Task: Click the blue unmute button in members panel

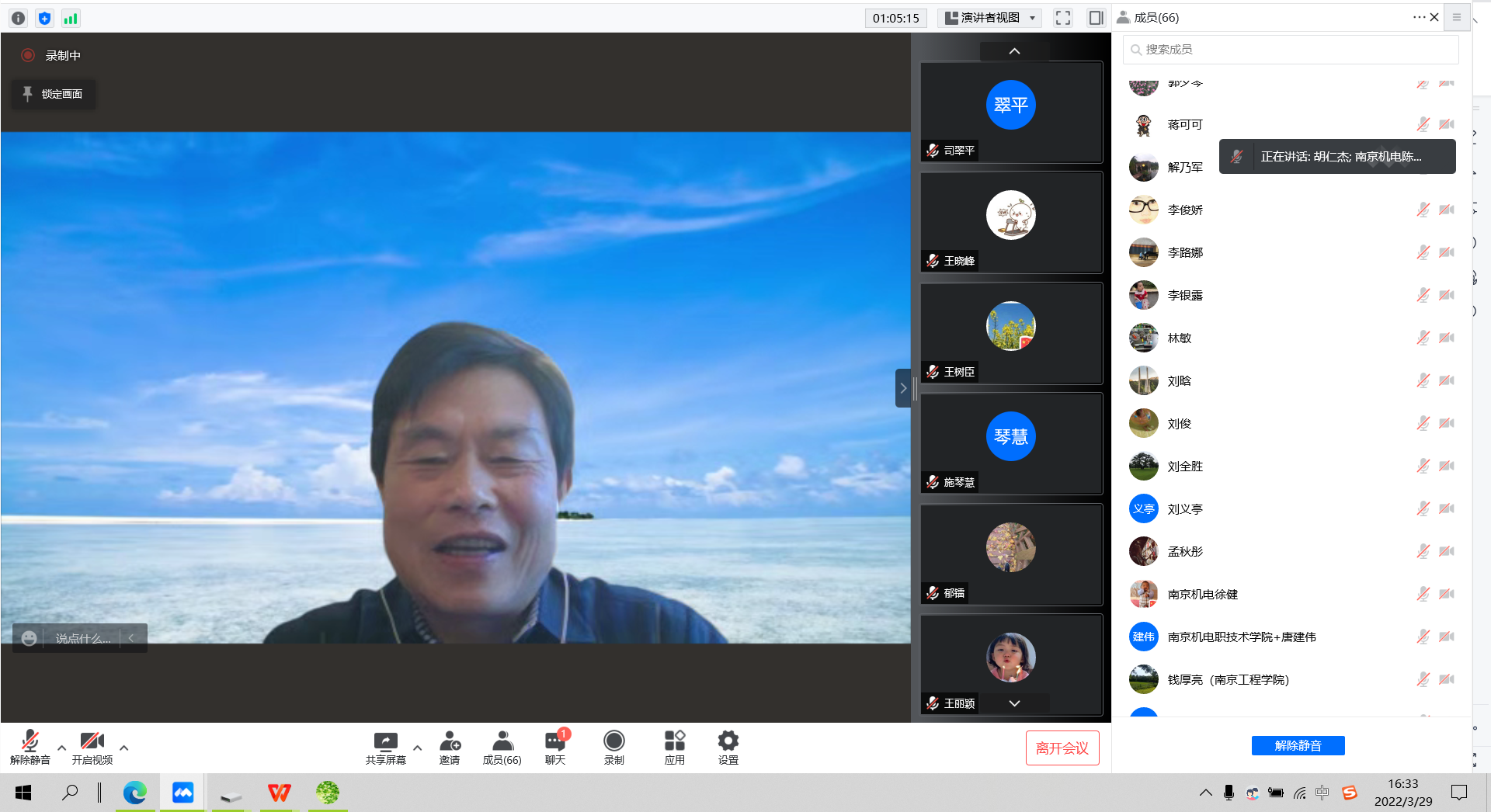Action: click(1298, 745)
